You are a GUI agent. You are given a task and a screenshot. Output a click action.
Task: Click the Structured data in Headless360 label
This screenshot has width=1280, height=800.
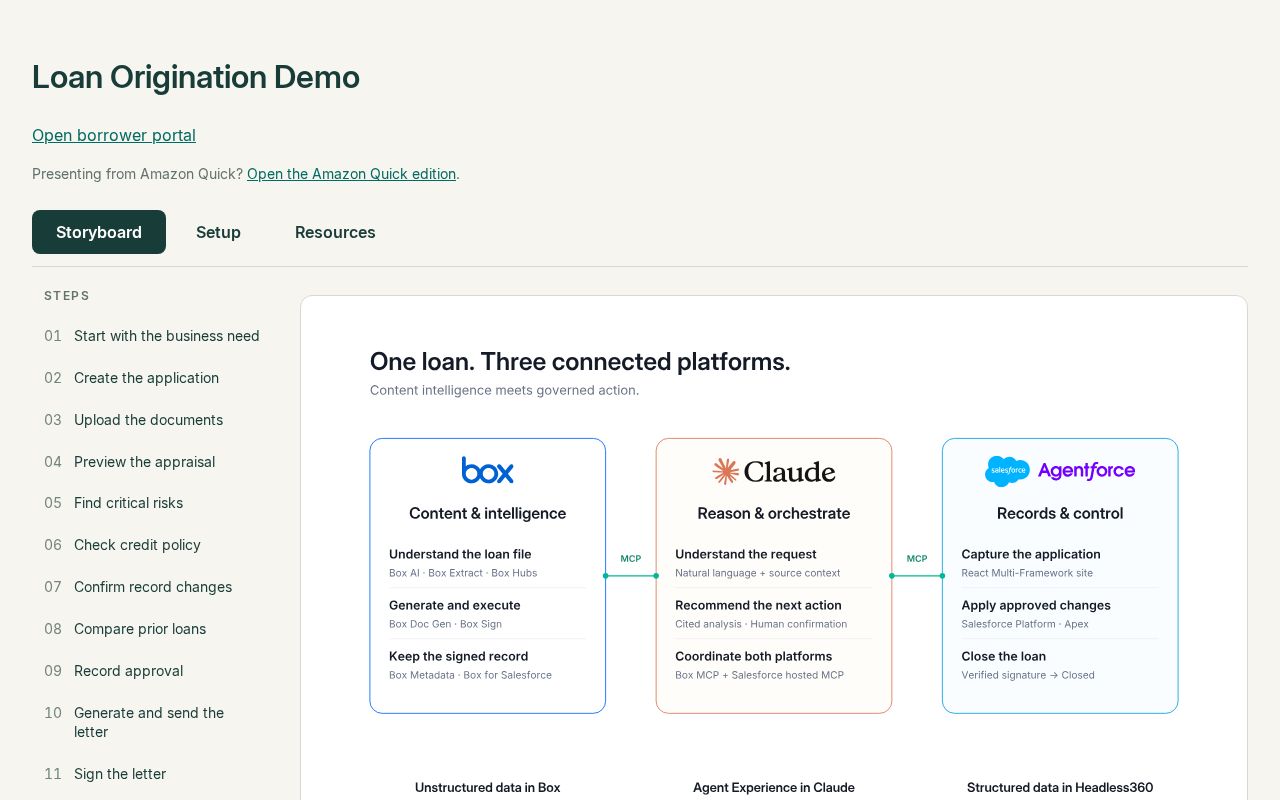(x=1060, y=787)
